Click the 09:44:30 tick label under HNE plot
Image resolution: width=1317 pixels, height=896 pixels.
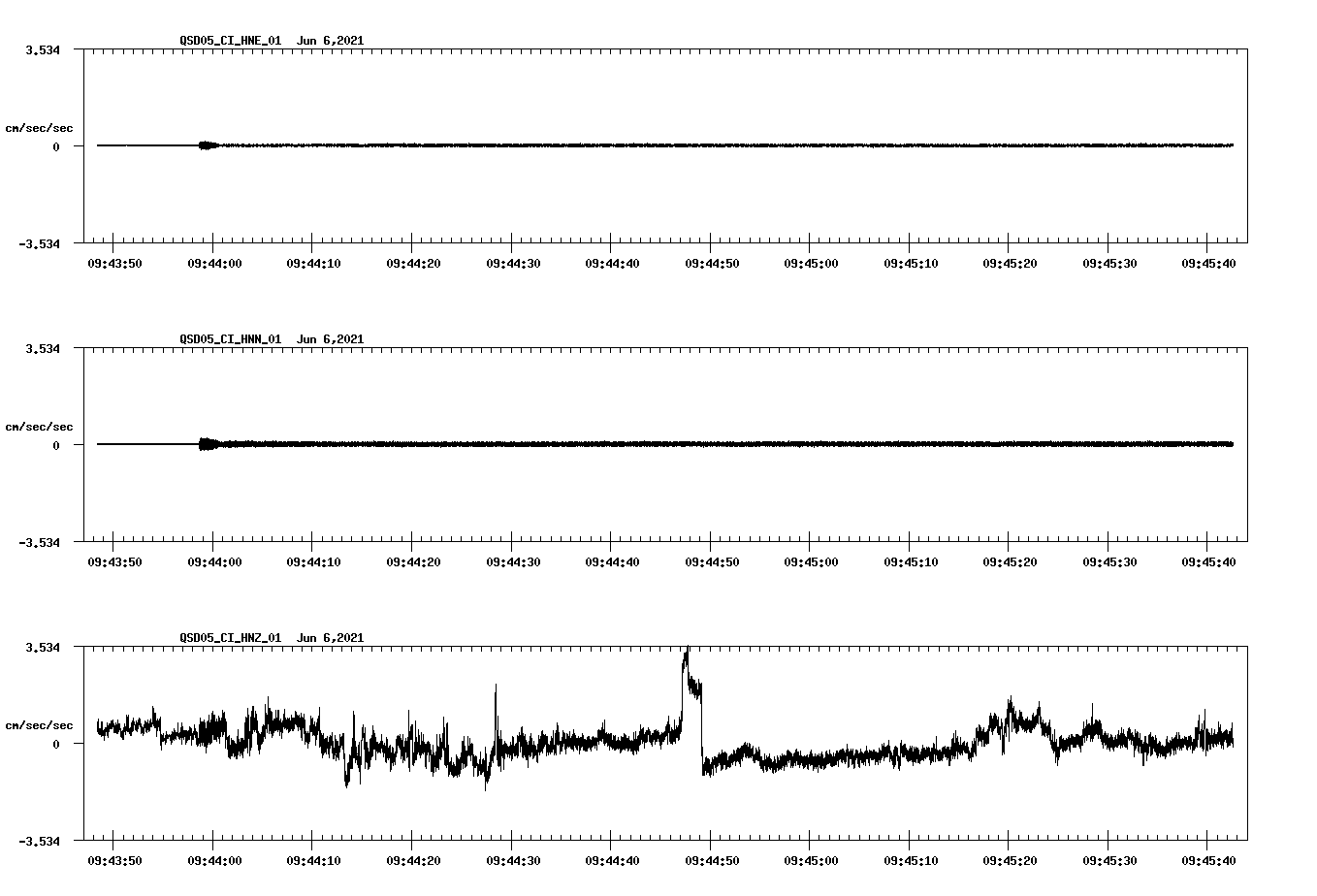[513, 263]
